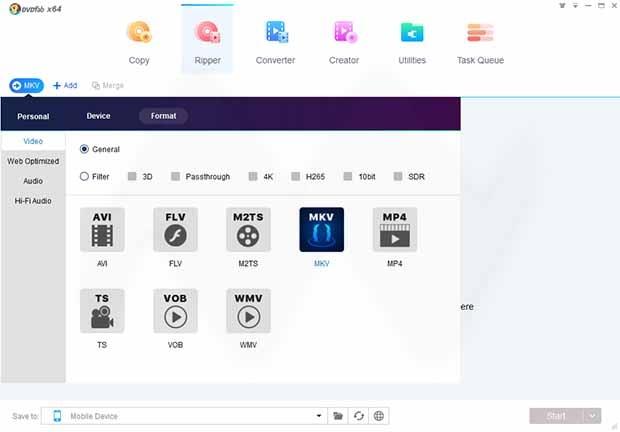Screen dimensions: 620x432
Task: Open the title bar dropdown menu arrow
Action: 575,6
